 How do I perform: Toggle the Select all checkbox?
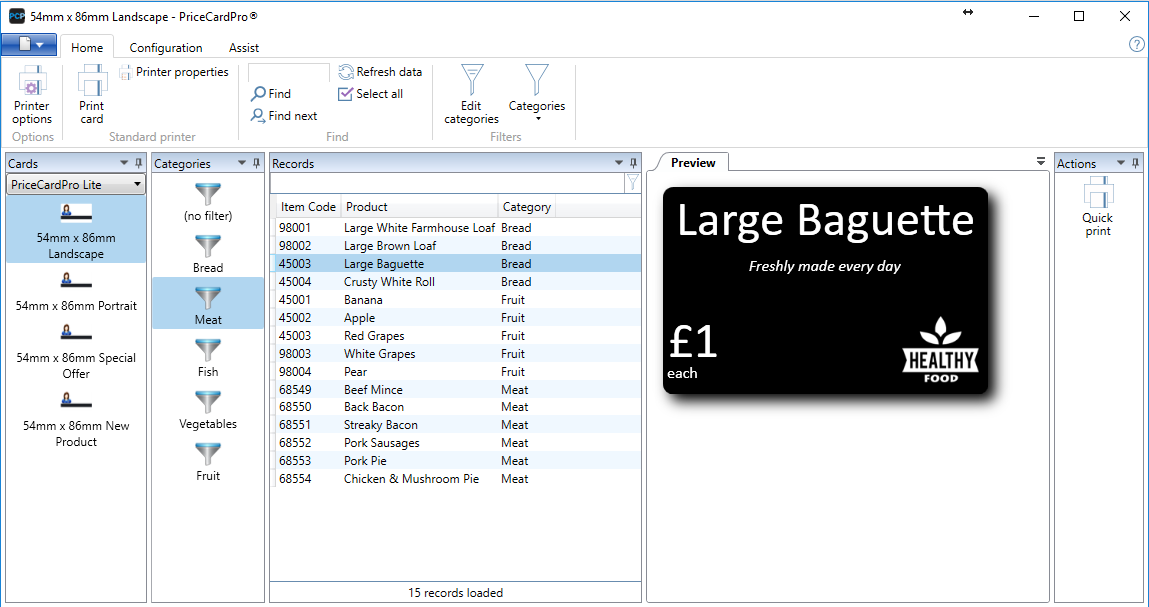(346, 94)
